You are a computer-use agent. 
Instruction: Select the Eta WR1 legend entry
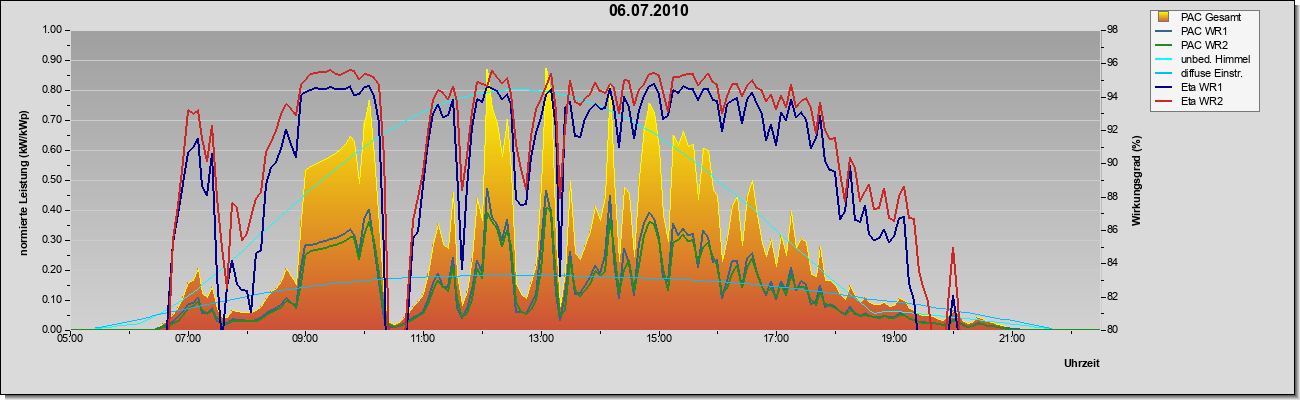coord(1202,87)
